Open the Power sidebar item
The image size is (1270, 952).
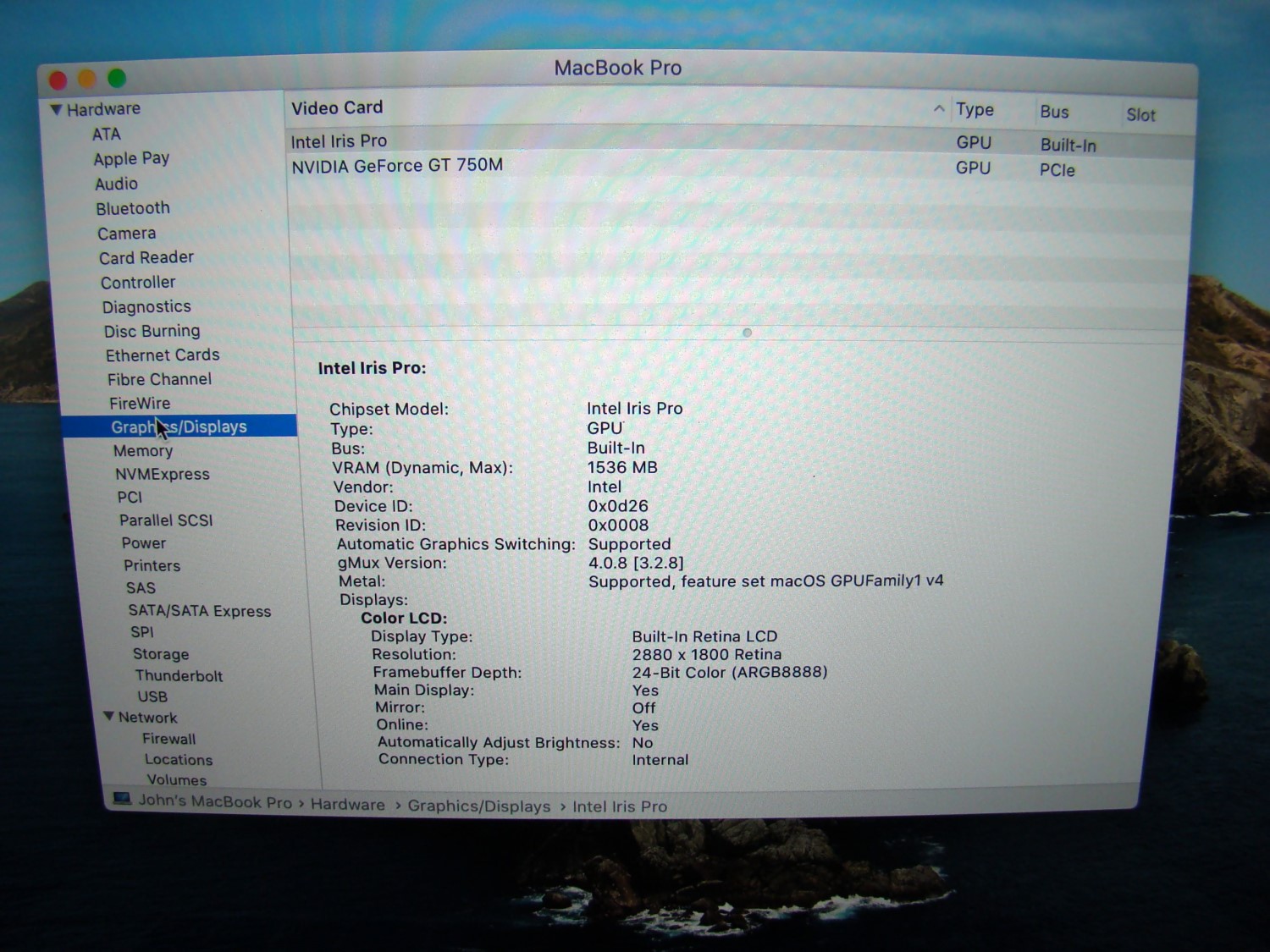[143, 543]
